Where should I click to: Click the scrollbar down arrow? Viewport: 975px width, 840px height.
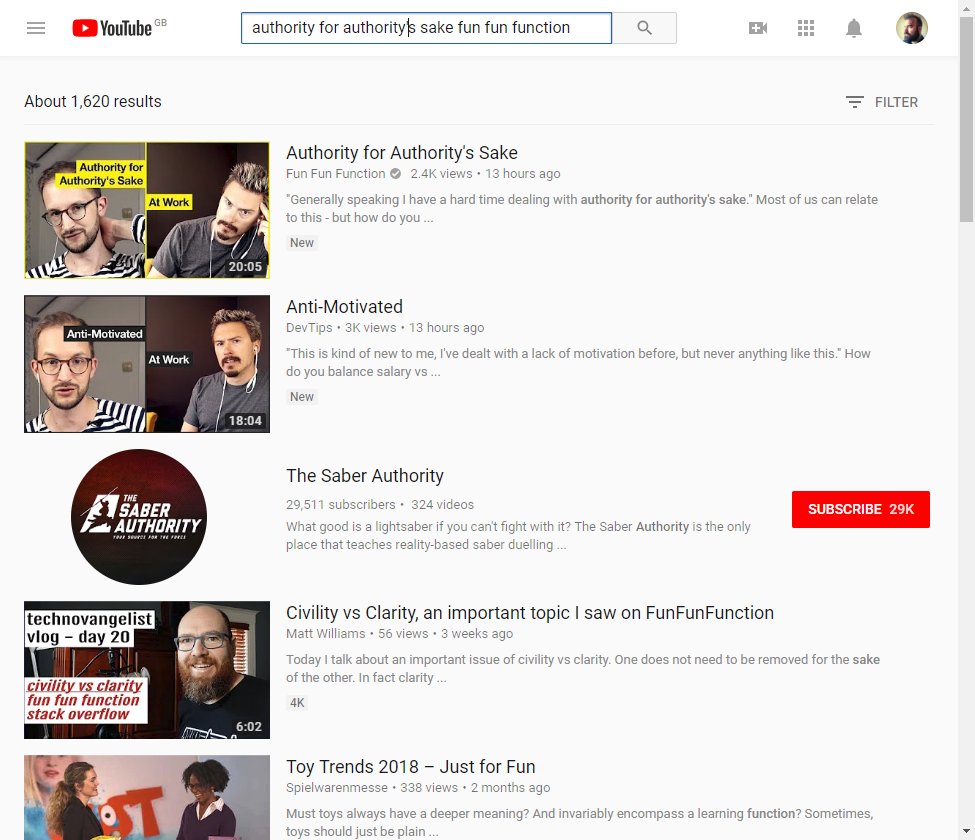pyautogui.click(x=966, y=831)
